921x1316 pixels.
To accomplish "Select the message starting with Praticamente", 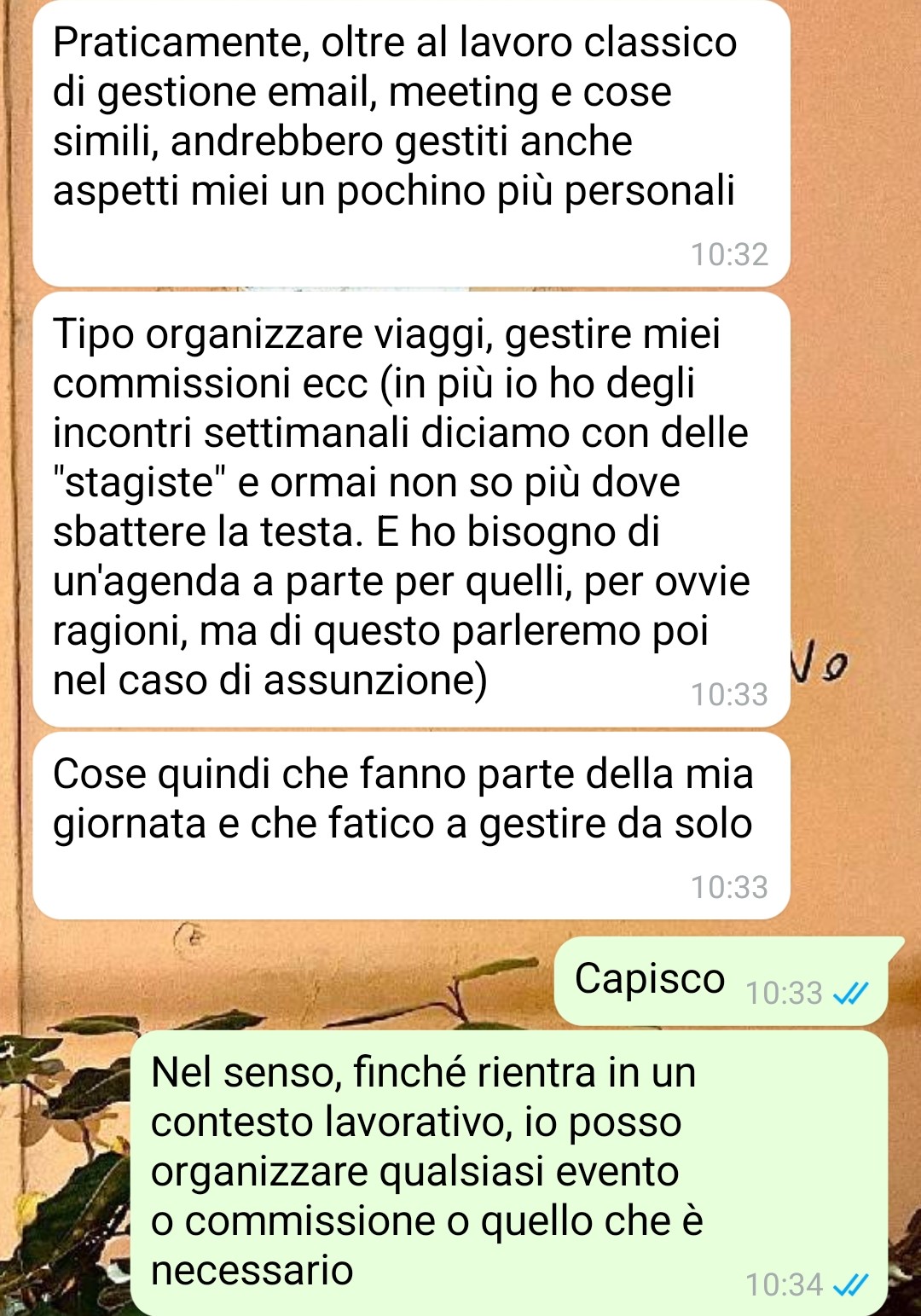I will pyautogui.click(x=411, y=143).
